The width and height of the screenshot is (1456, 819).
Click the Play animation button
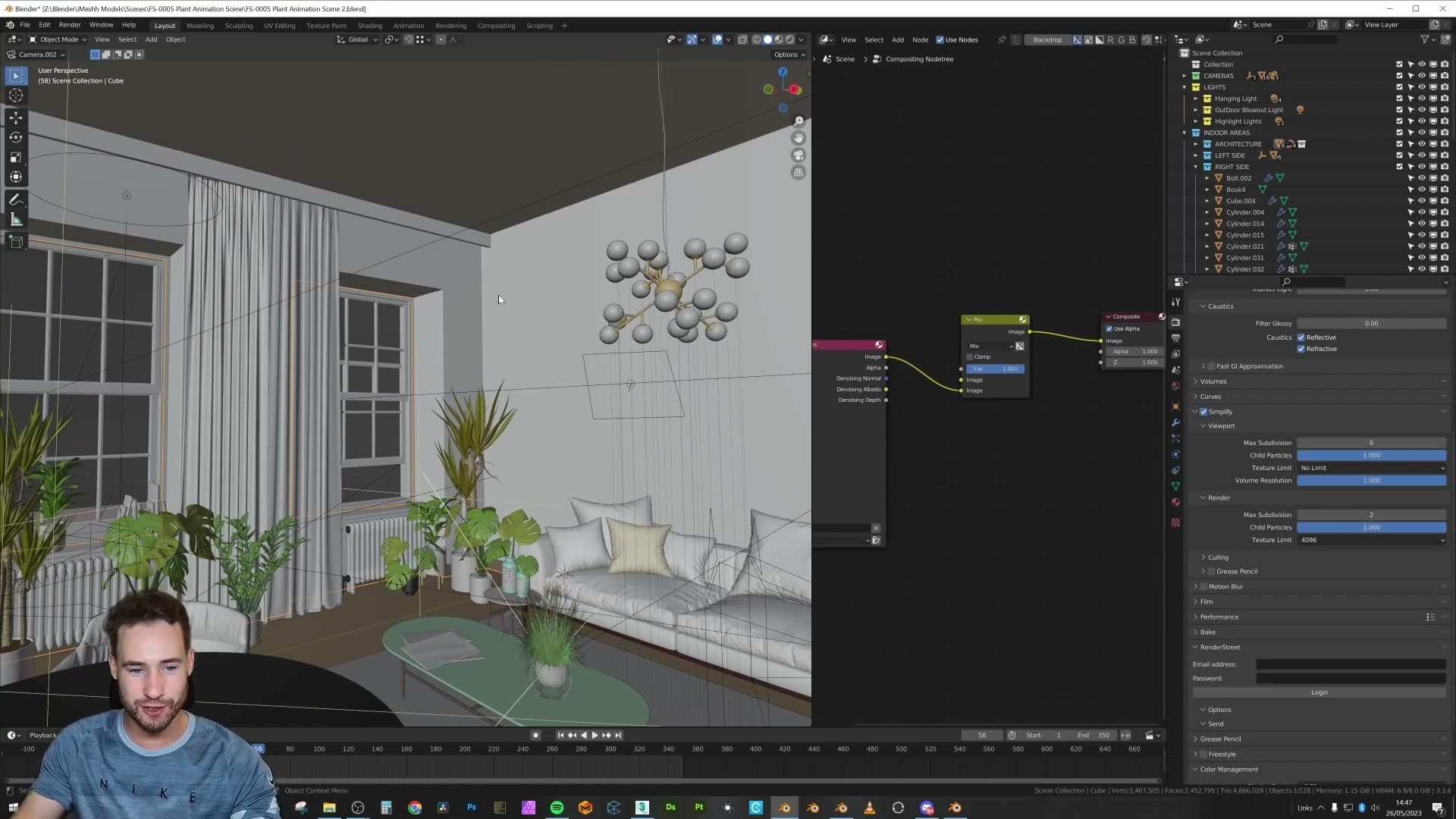595,736
